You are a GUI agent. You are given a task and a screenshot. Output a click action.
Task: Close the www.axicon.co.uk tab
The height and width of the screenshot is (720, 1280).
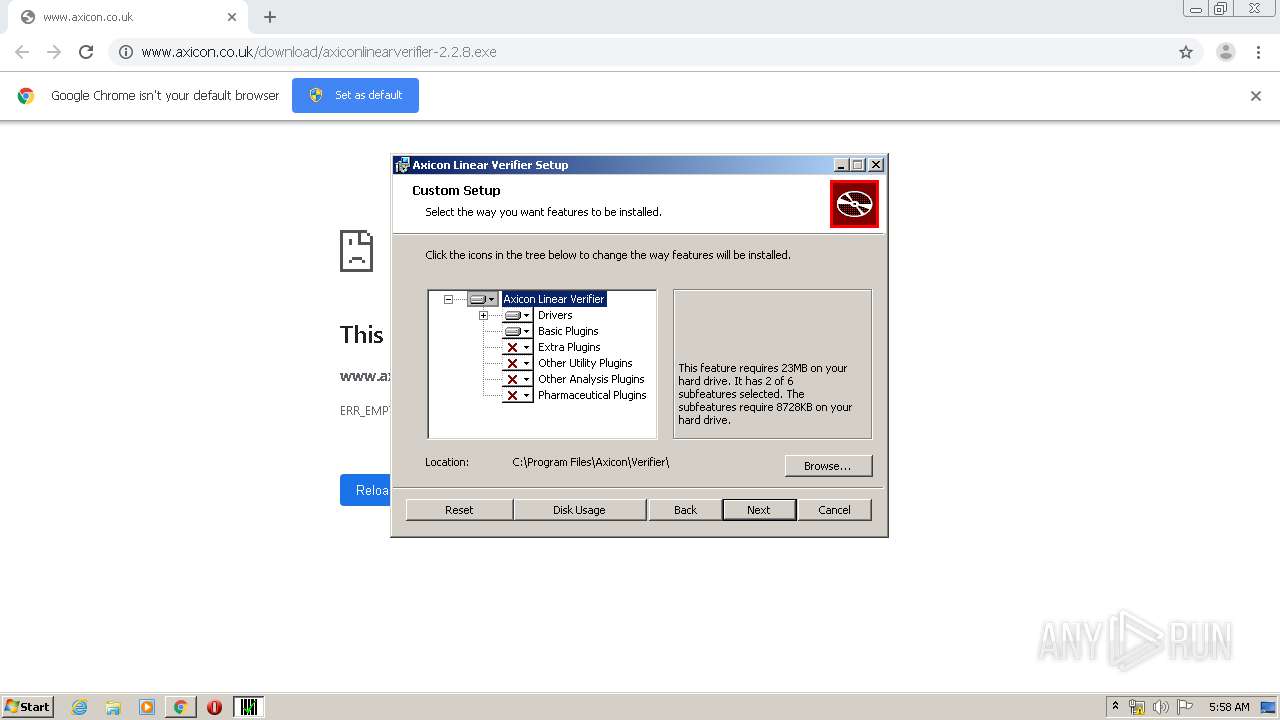tap(232, 17)
